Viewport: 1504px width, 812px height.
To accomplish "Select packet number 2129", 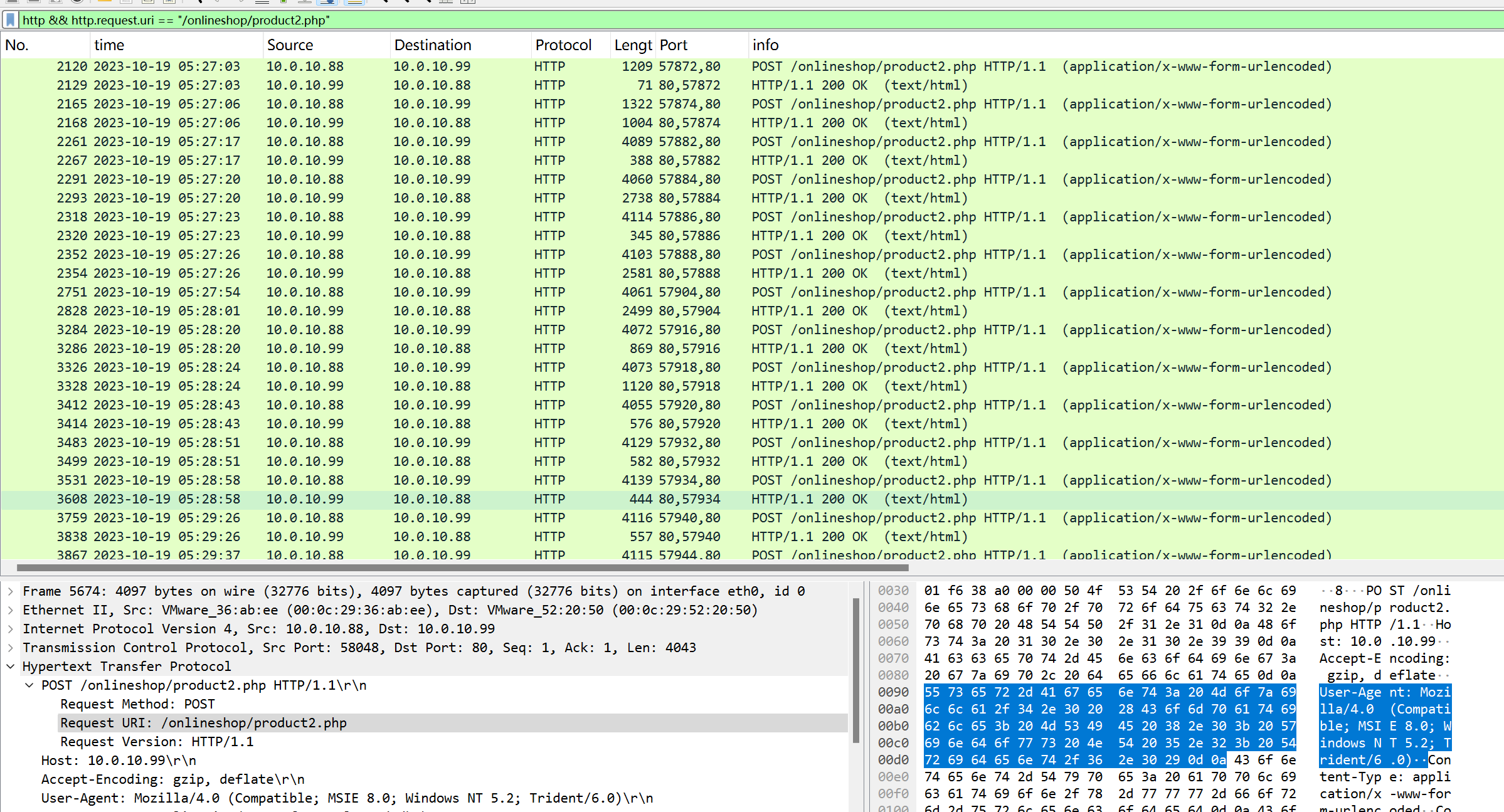I will point(752,85).
